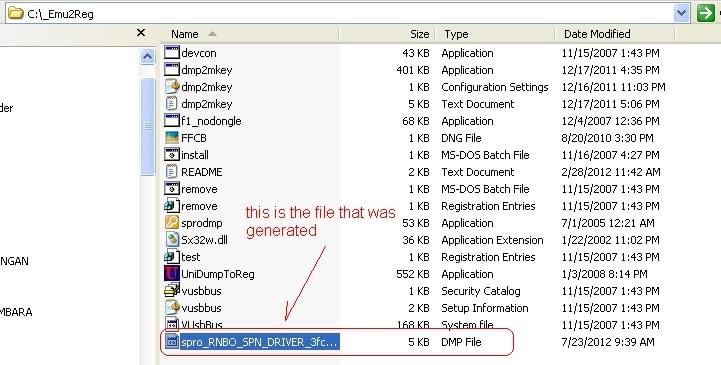The height and width of the screenshot is (365, 721).
Task: Select the install file name
Action: (195, 155)
